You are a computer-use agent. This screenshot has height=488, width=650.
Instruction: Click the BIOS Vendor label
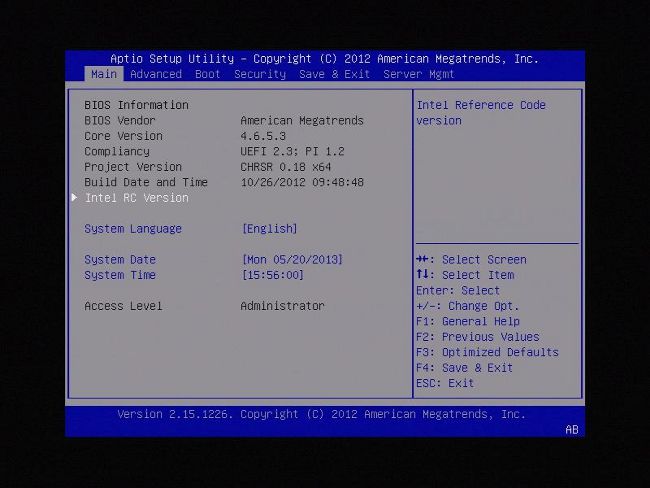tap(120, 121)
